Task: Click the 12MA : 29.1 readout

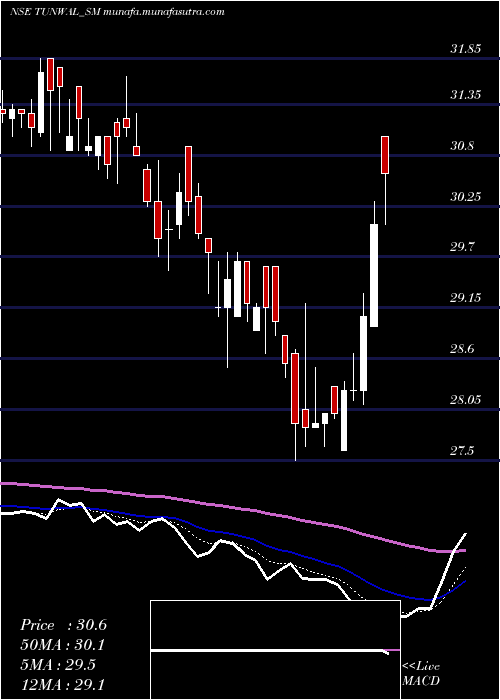Action: coord(62,684)
